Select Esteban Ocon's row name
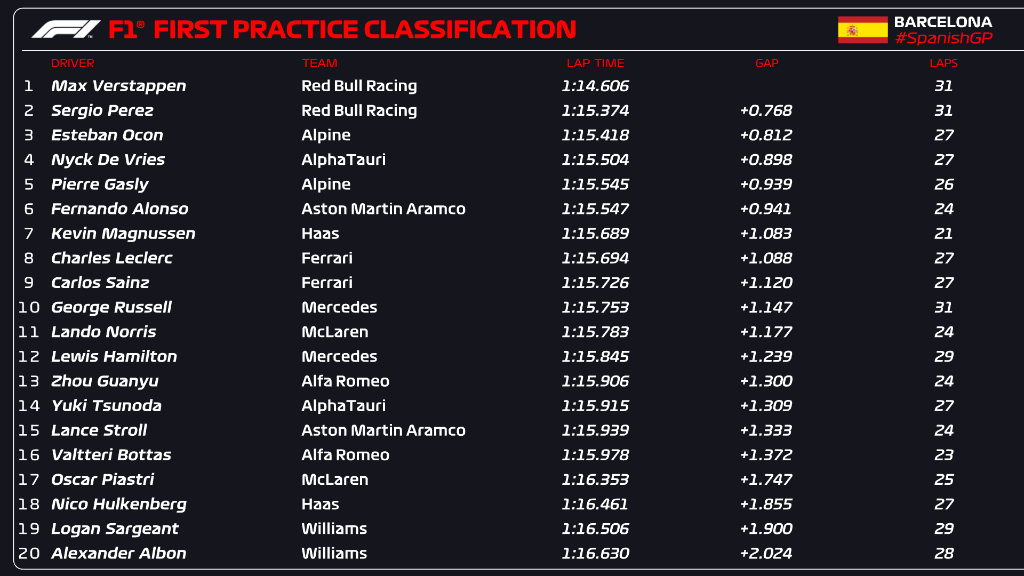The image size is (1024, 576). [x=107, y=135]
